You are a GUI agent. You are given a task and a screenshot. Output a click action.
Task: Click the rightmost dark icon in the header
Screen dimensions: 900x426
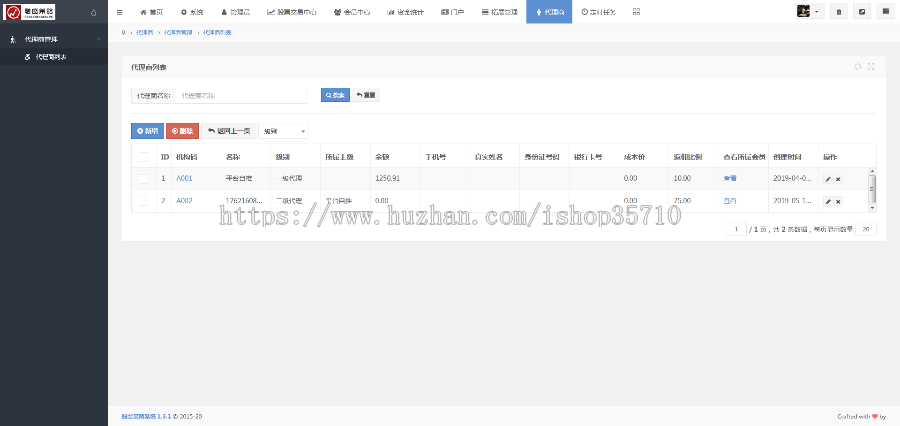click(886, 11)
